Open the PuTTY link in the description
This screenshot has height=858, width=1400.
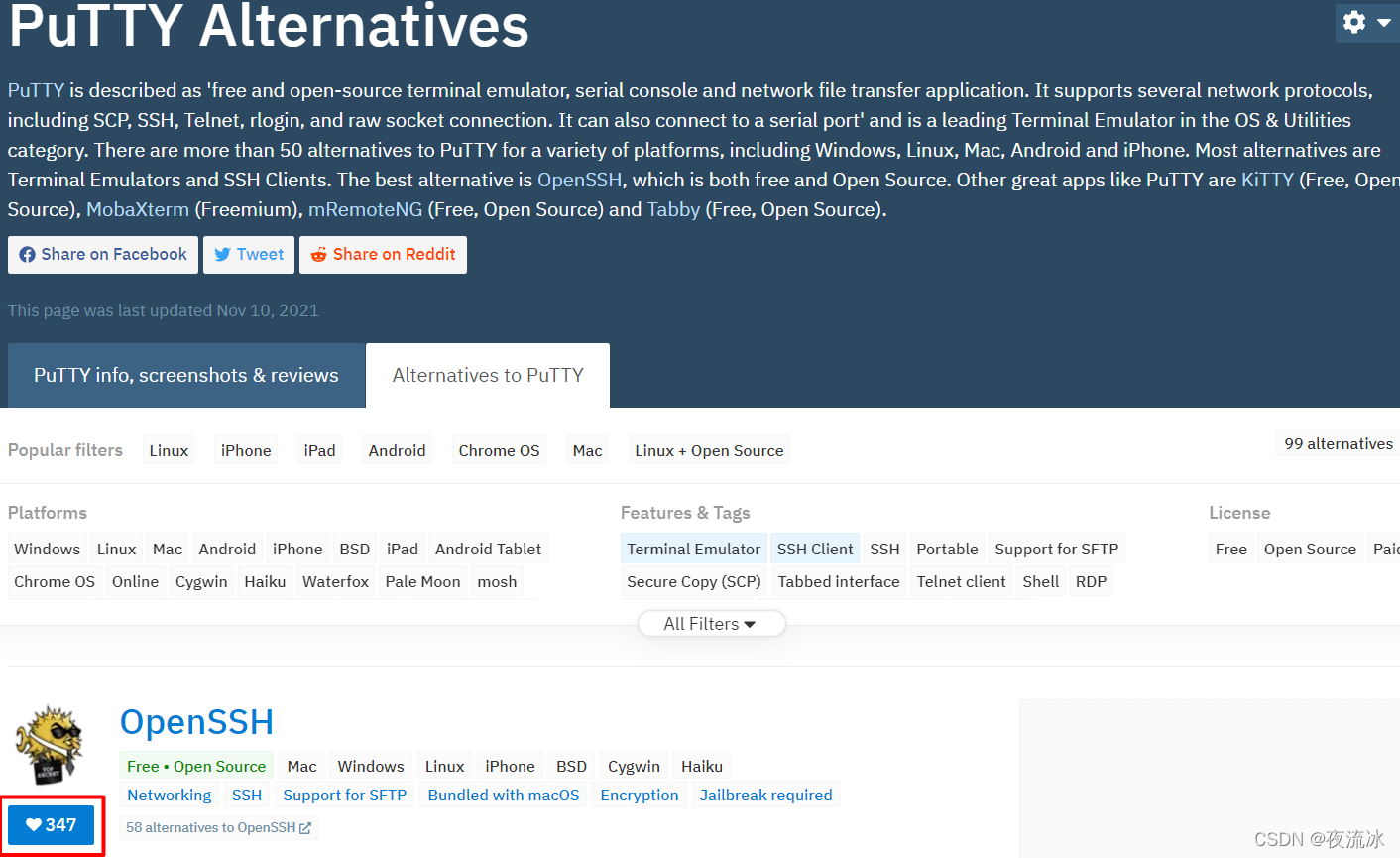point(36,90)
